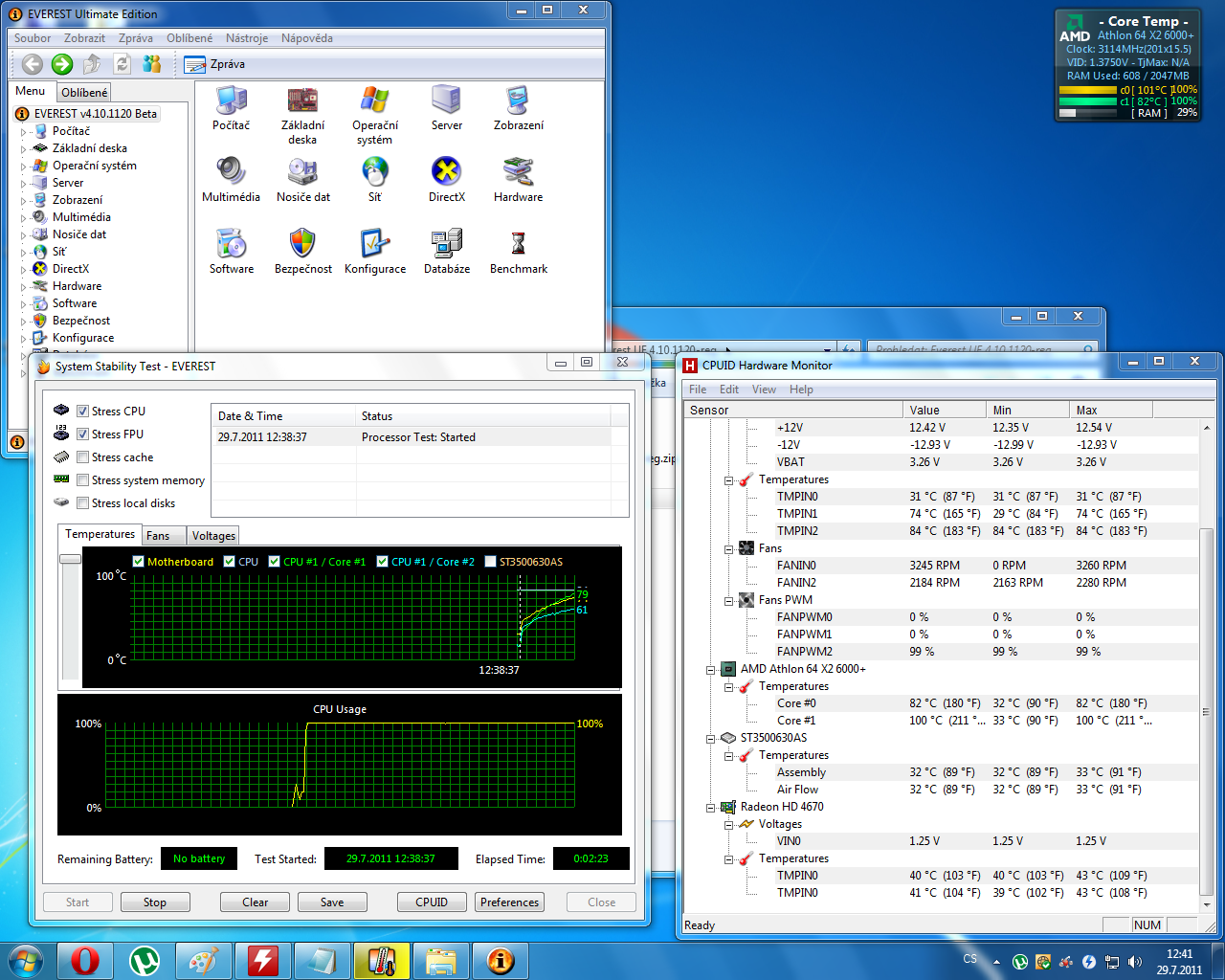Collapse the Fans PWM group in HWMonitor

pyautogui.click(x=728, y=601)
